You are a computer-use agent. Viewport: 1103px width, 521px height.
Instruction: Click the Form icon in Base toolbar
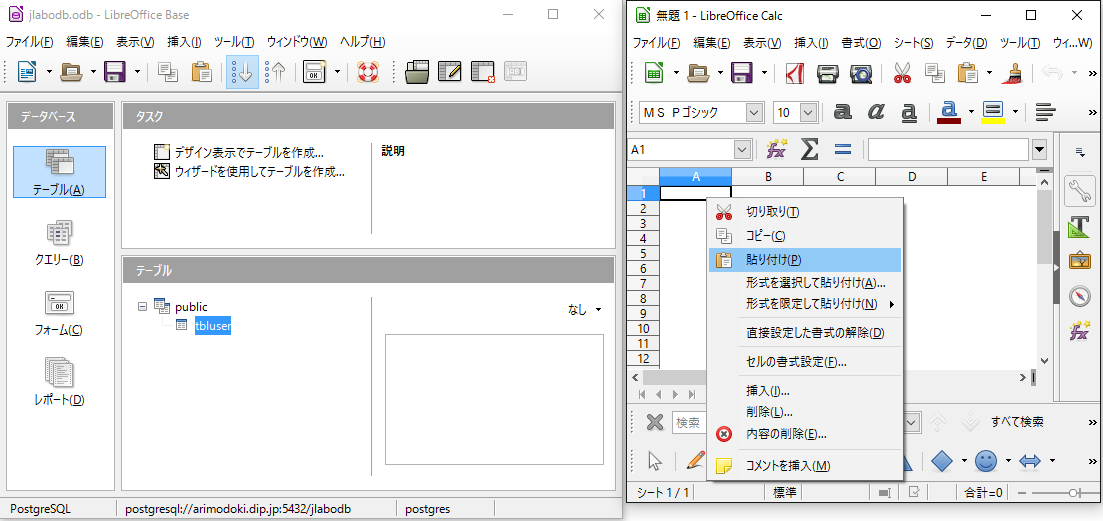coord(314,71)
